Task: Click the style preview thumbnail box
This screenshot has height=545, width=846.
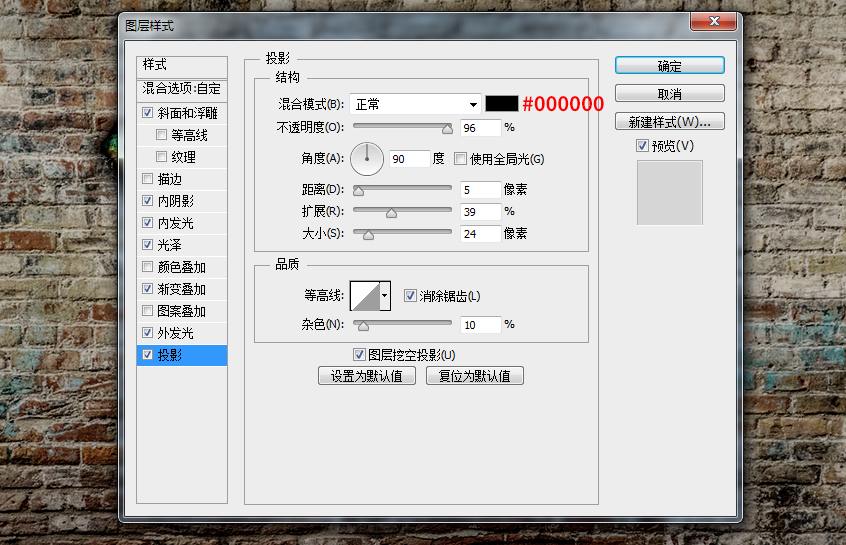Action: coord(670,193)
